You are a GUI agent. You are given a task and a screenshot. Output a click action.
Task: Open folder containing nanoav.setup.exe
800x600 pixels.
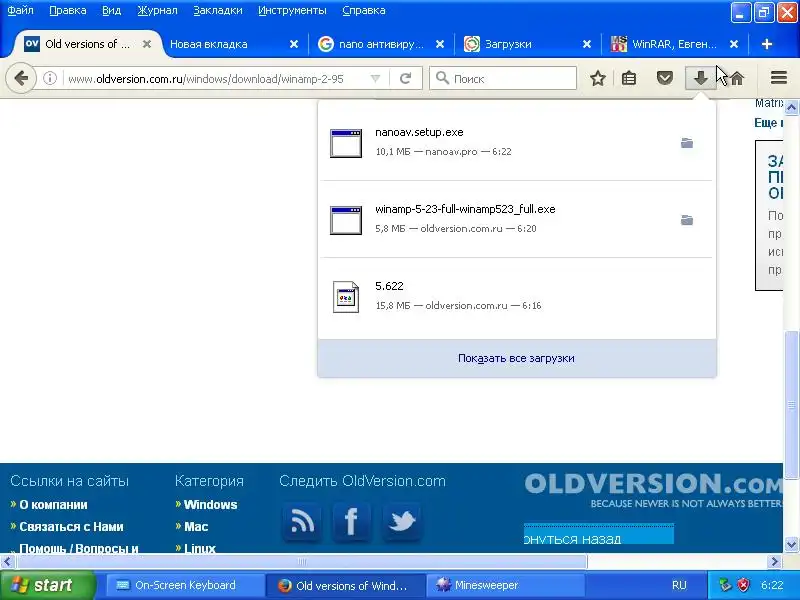click(687, 143)
